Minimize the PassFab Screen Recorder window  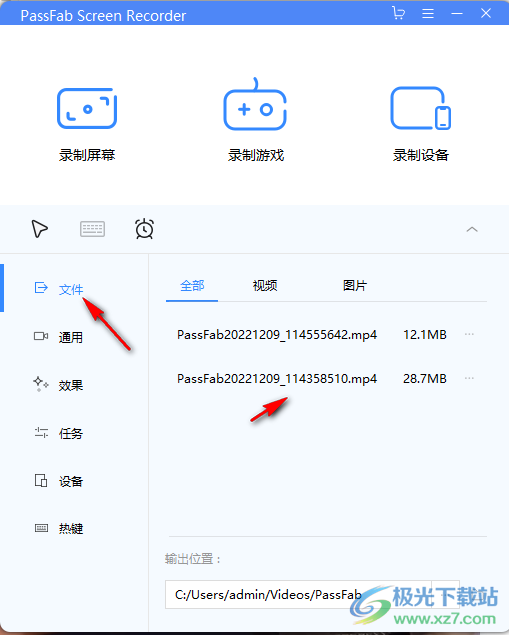point(457,14)
